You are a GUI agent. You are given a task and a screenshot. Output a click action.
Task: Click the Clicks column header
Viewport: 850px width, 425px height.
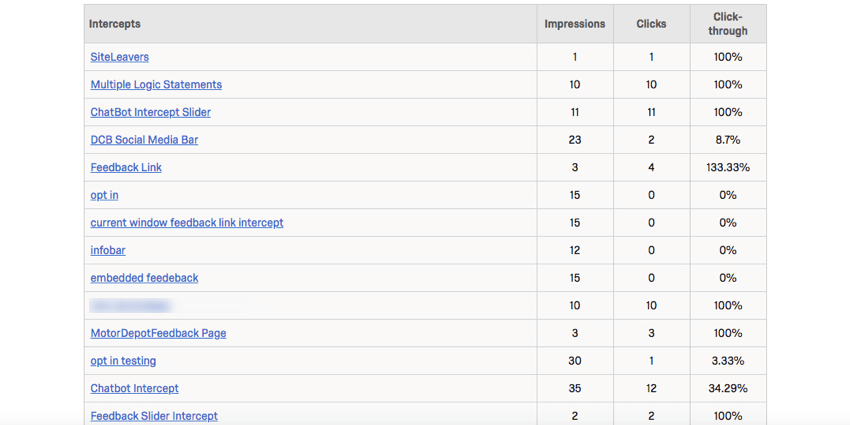(x=651, y=24)
